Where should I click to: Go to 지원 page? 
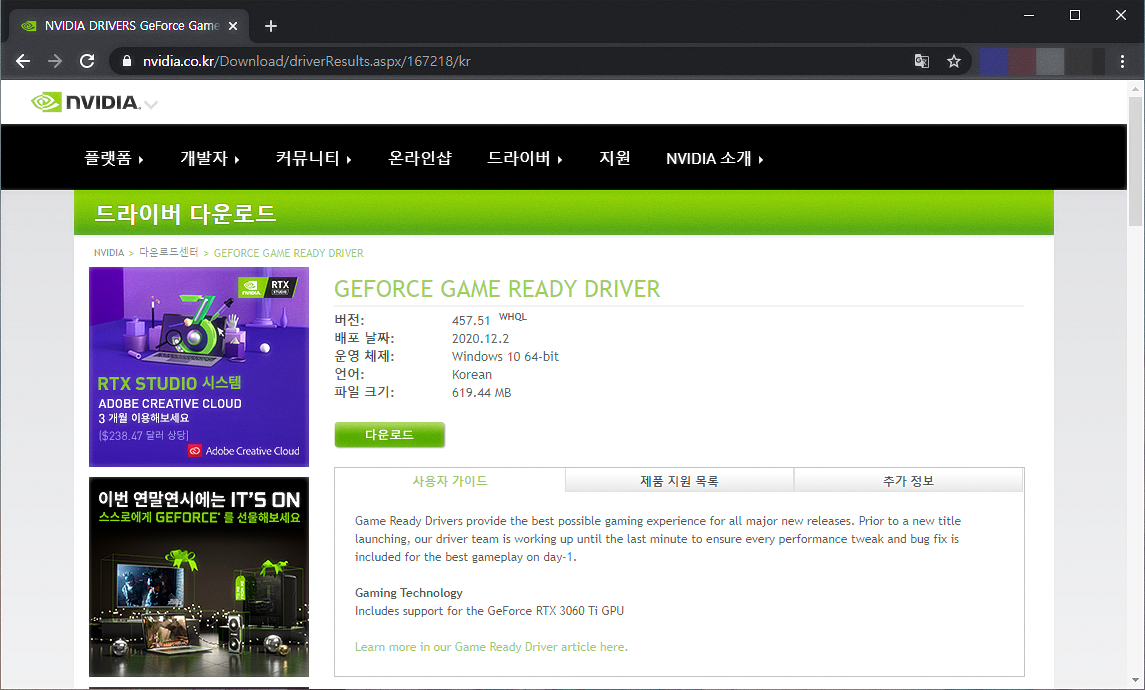coord(615,158)
